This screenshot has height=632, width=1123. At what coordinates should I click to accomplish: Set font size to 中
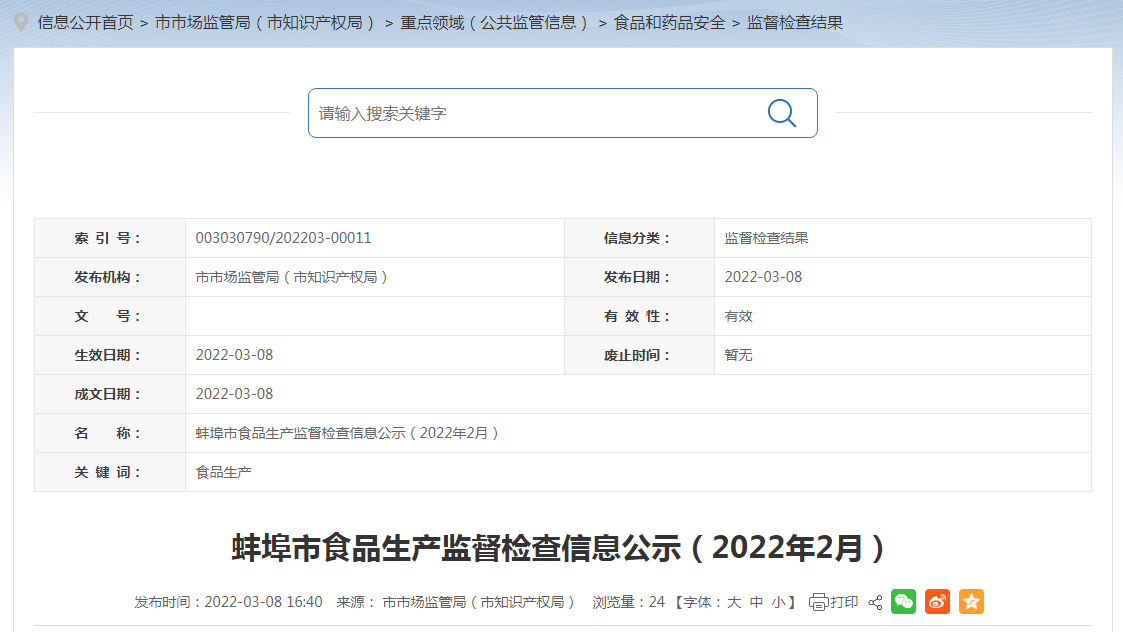(x=756, y=603)
